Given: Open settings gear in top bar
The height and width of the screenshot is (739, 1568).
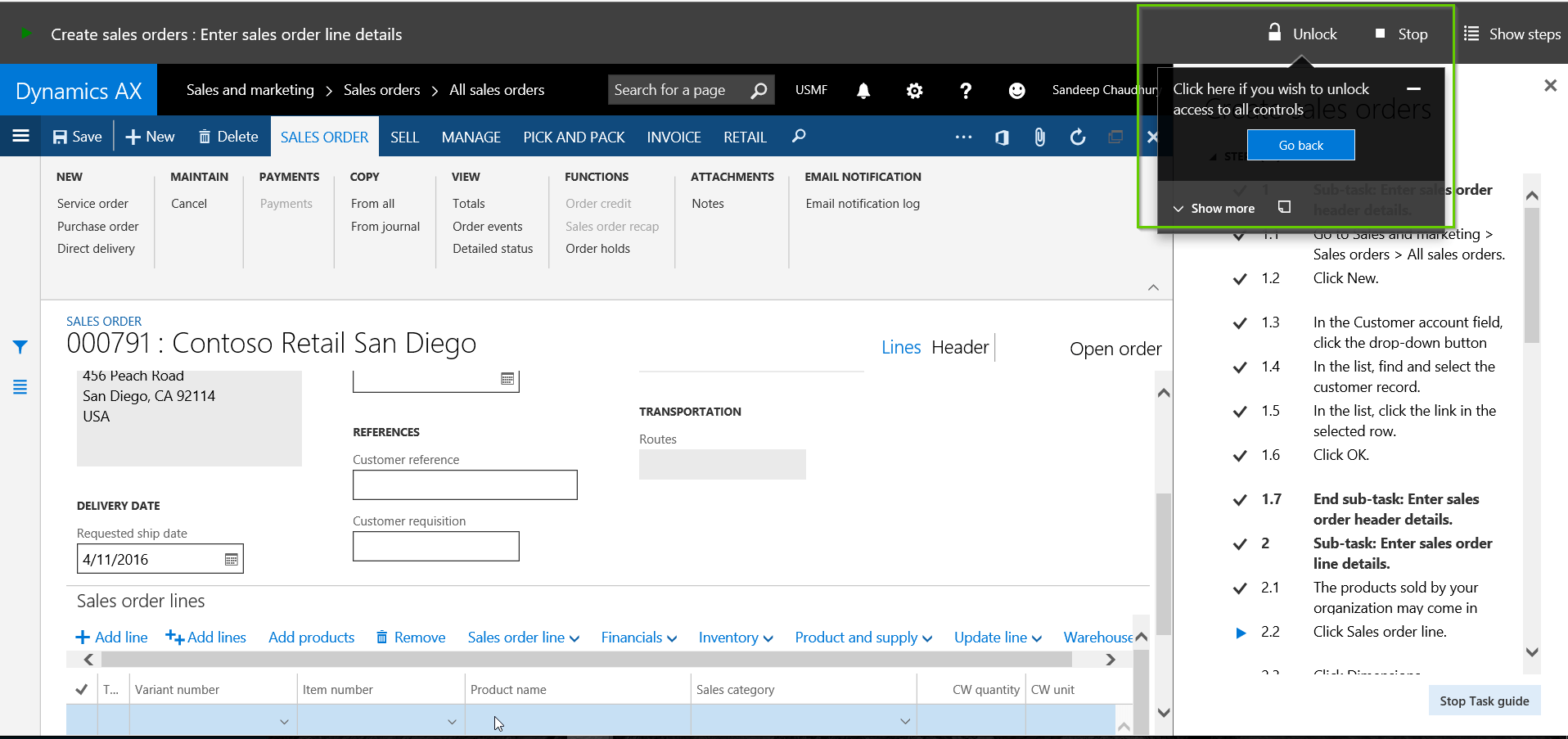Looking at the screenshot, I should click(x=914, y=90).
